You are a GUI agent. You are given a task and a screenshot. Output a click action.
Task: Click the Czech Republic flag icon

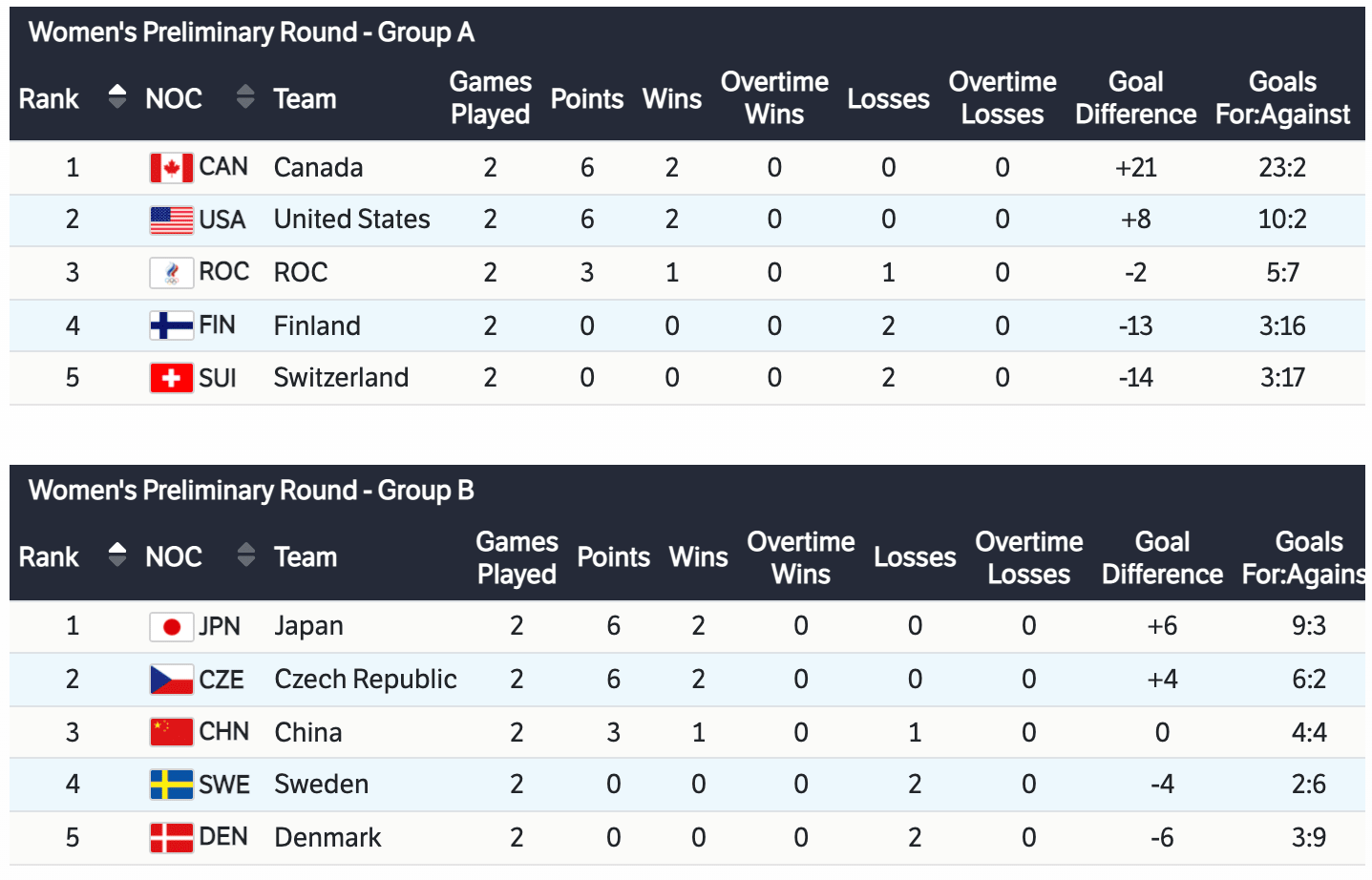click(171, 680)
